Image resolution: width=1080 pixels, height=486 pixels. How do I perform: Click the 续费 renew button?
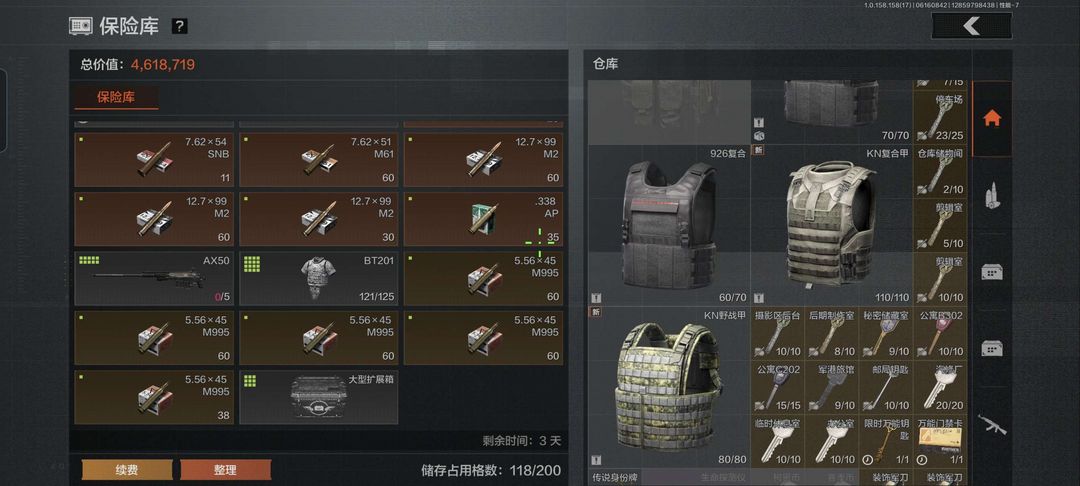tap(127, 470)
